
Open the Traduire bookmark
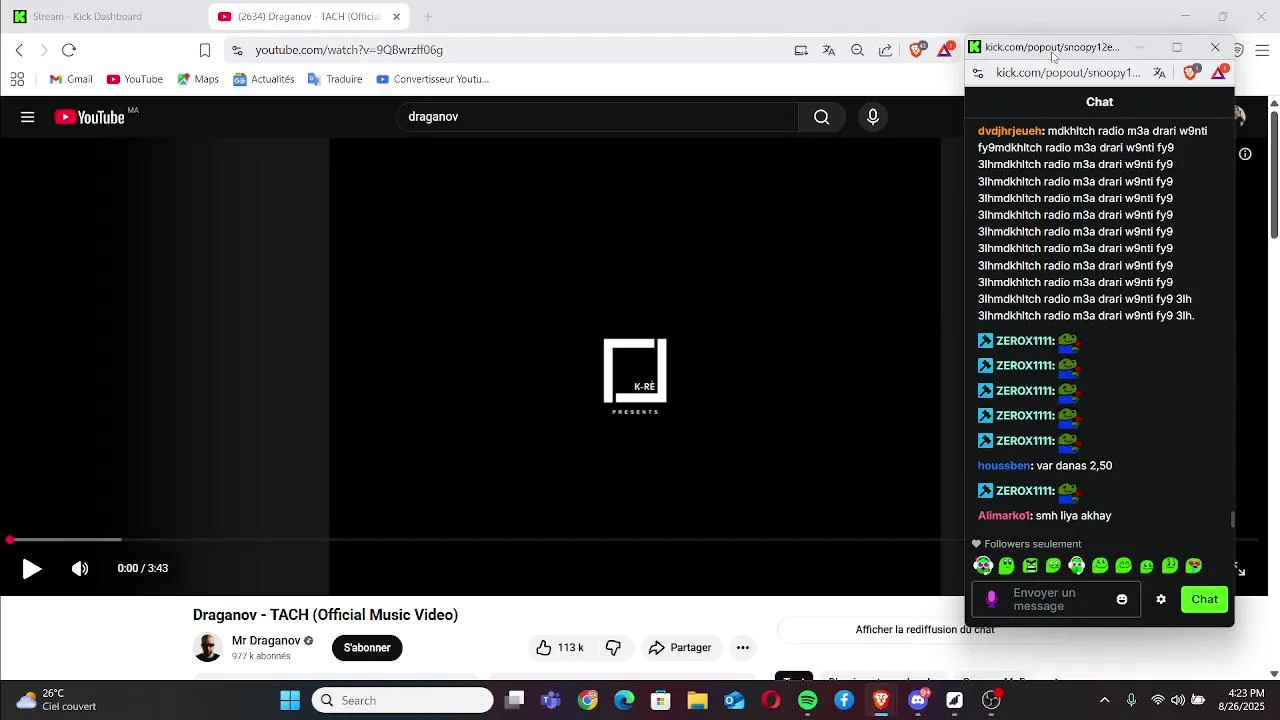(x=335, y=79)
